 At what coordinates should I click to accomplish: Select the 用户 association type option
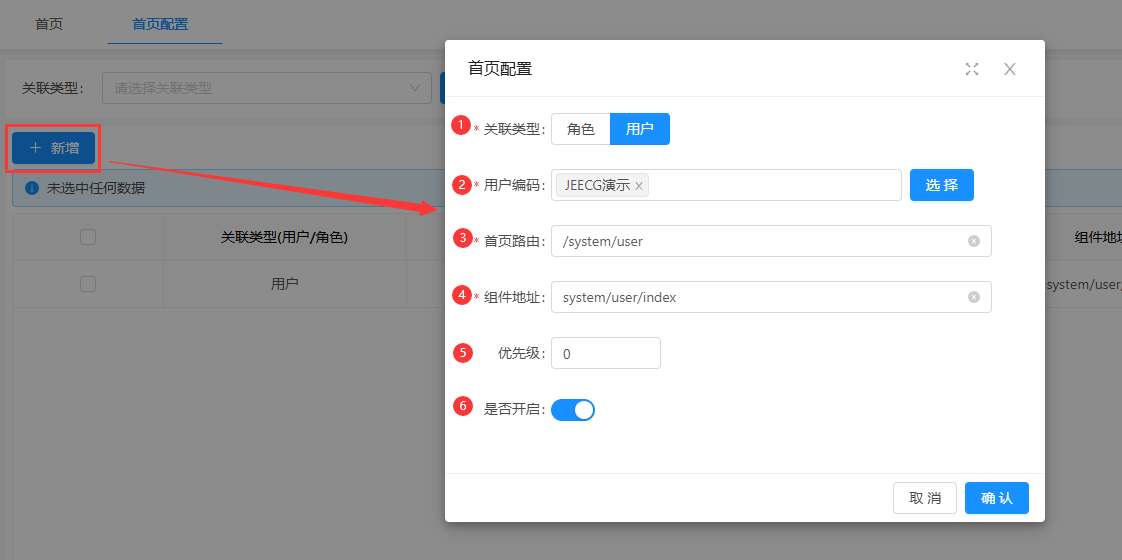point(640,129)
